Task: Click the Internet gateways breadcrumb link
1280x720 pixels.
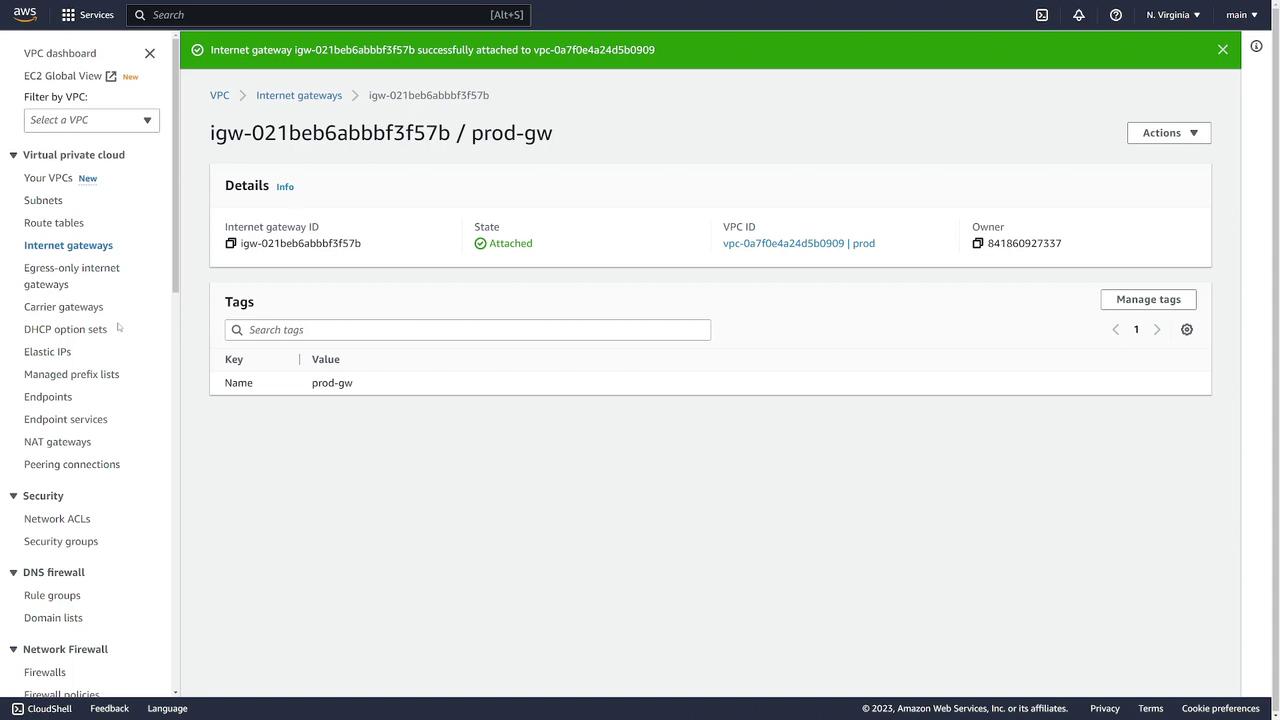Action: click(299, 95)
